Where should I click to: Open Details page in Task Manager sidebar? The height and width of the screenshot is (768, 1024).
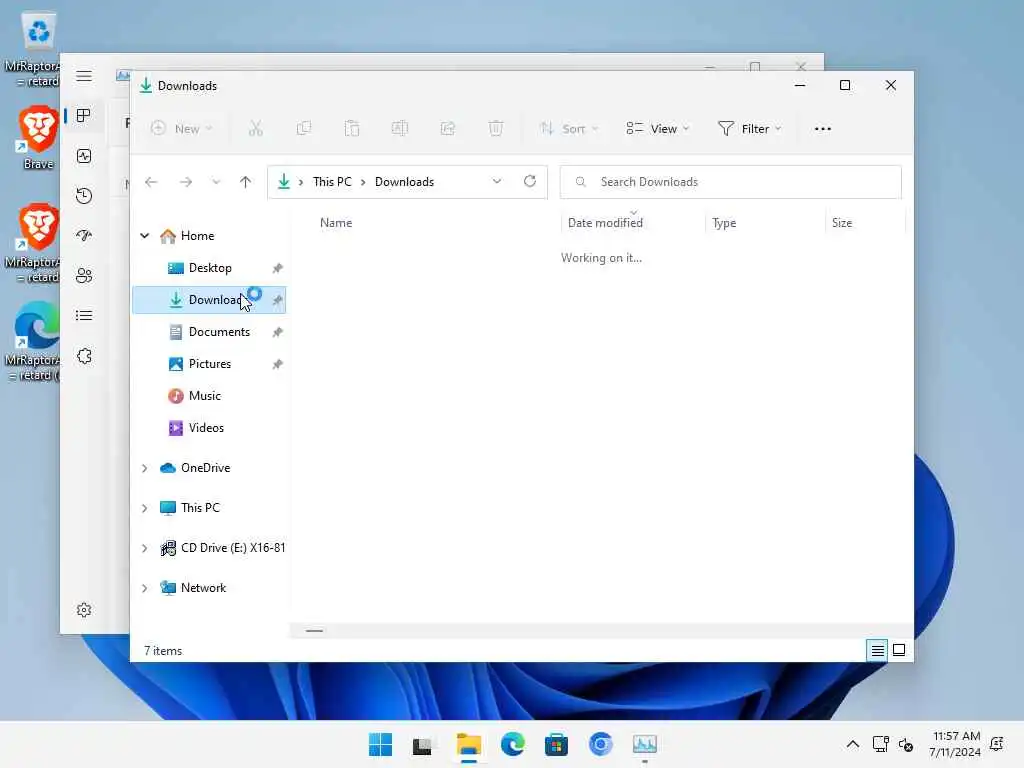[84, 315]
